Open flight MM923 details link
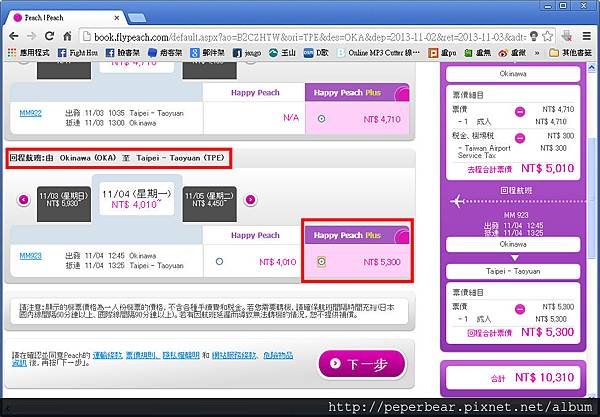 tap(30, 256)
